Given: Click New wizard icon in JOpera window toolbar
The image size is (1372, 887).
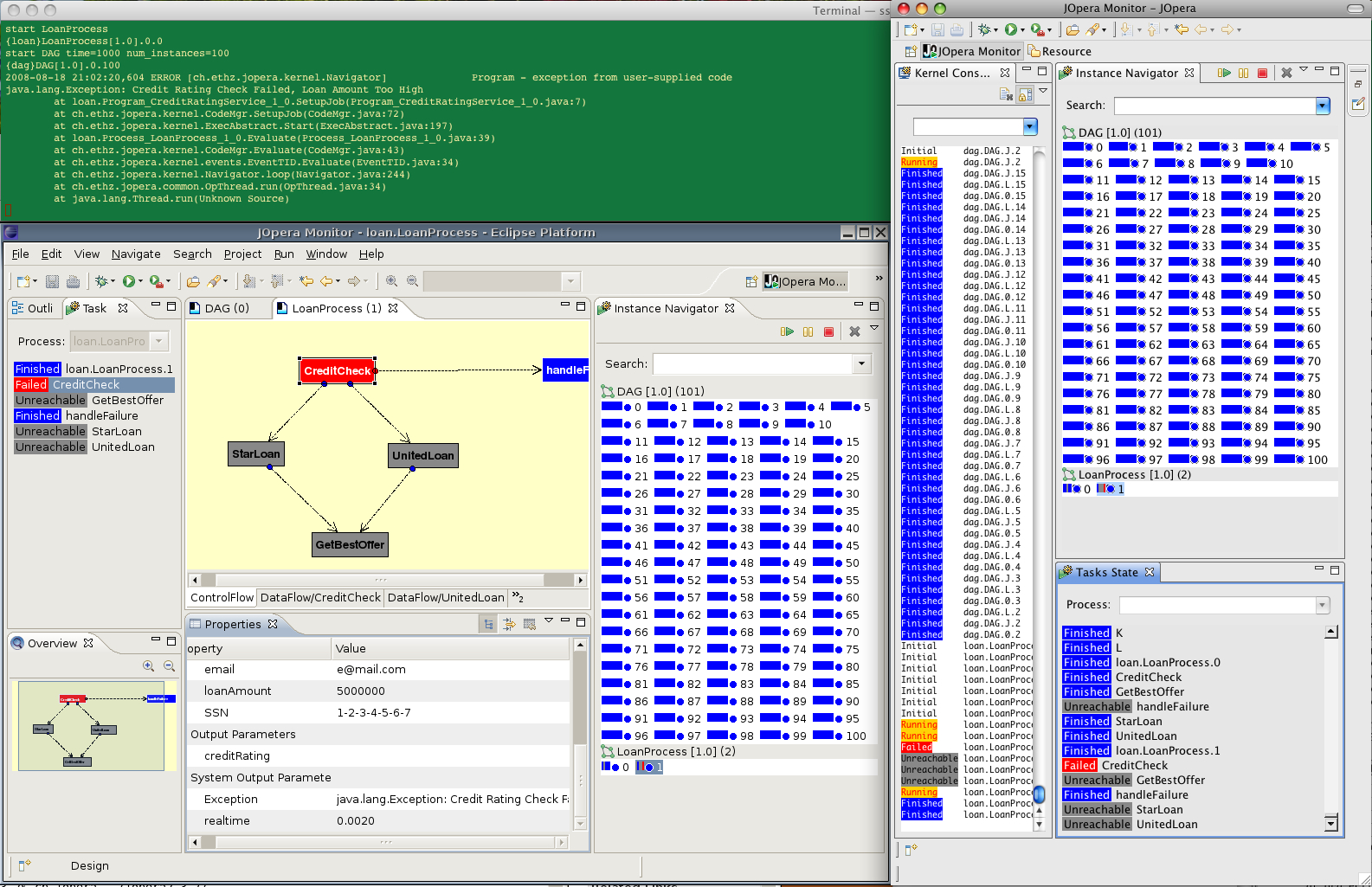Looking at the screenshot, I should click(x=911, y=29).
